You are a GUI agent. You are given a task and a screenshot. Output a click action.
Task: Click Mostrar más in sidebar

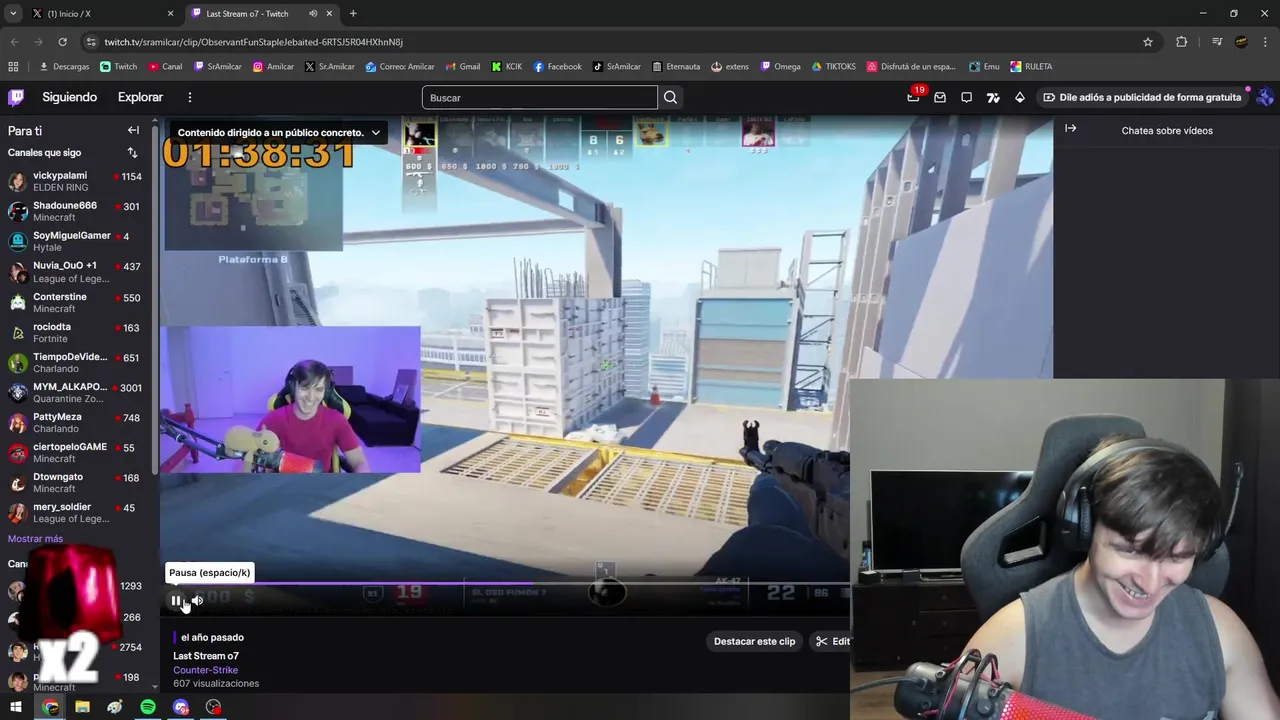pos(35,539)
